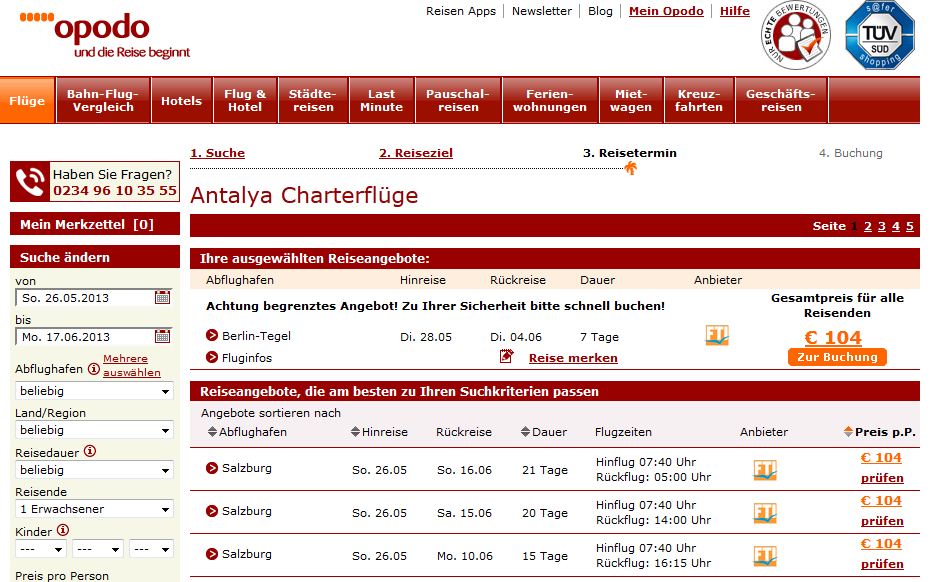Open the Reisen Apps link
Screen dimensions: 943x582
[461, 11]
